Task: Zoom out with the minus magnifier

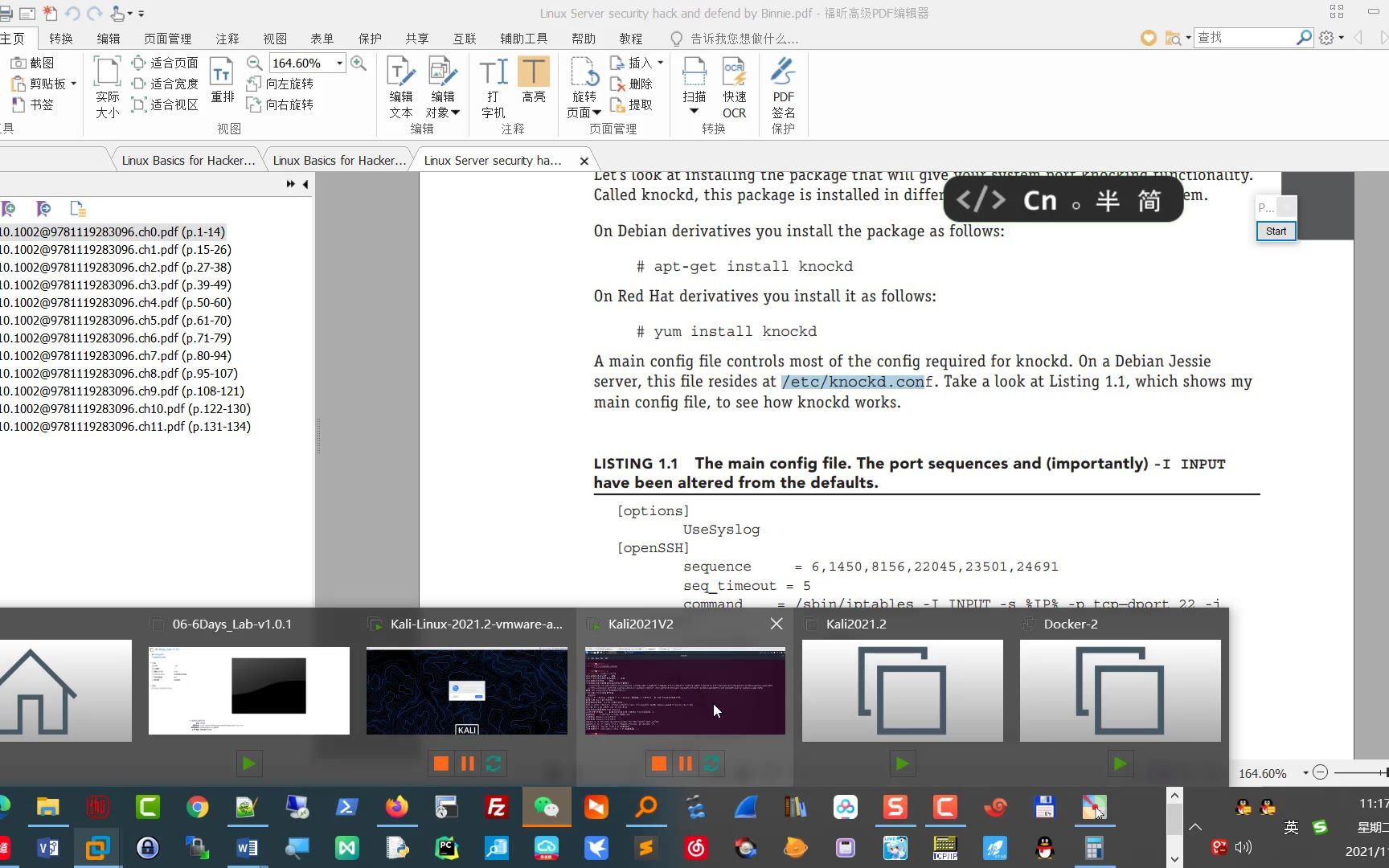Action: pyautogui.click(x=254, y=63)
